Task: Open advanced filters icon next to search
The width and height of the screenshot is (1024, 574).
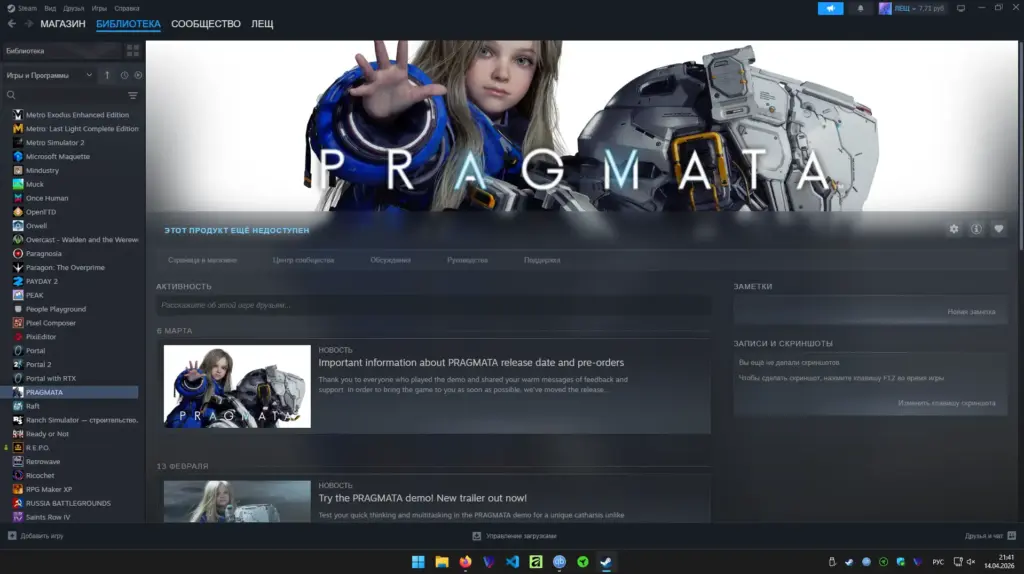Action: (133, 95)
